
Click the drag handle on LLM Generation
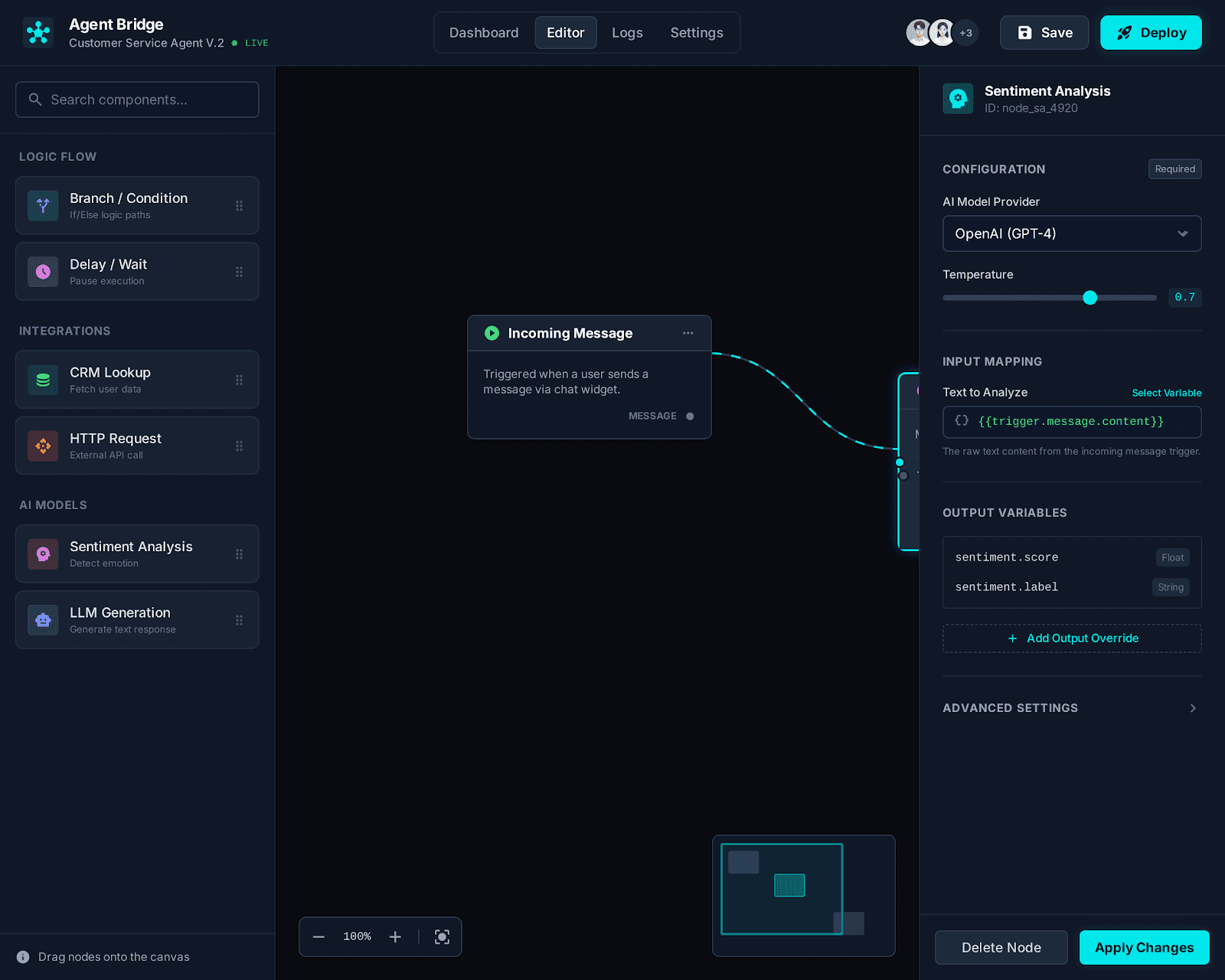pyautogui.click(x=239, y=620)
